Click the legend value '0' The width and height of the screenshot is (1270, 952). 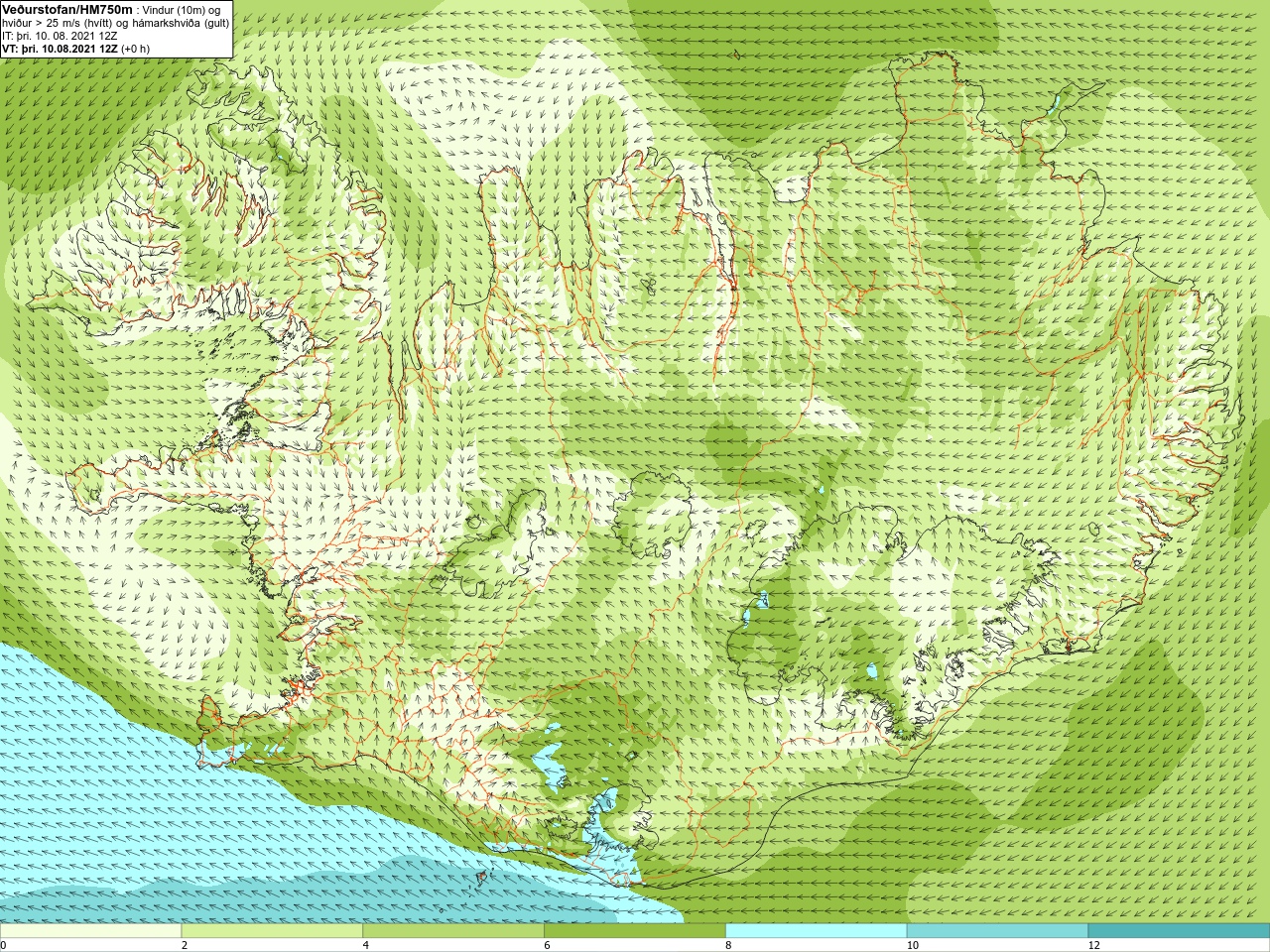4,945
